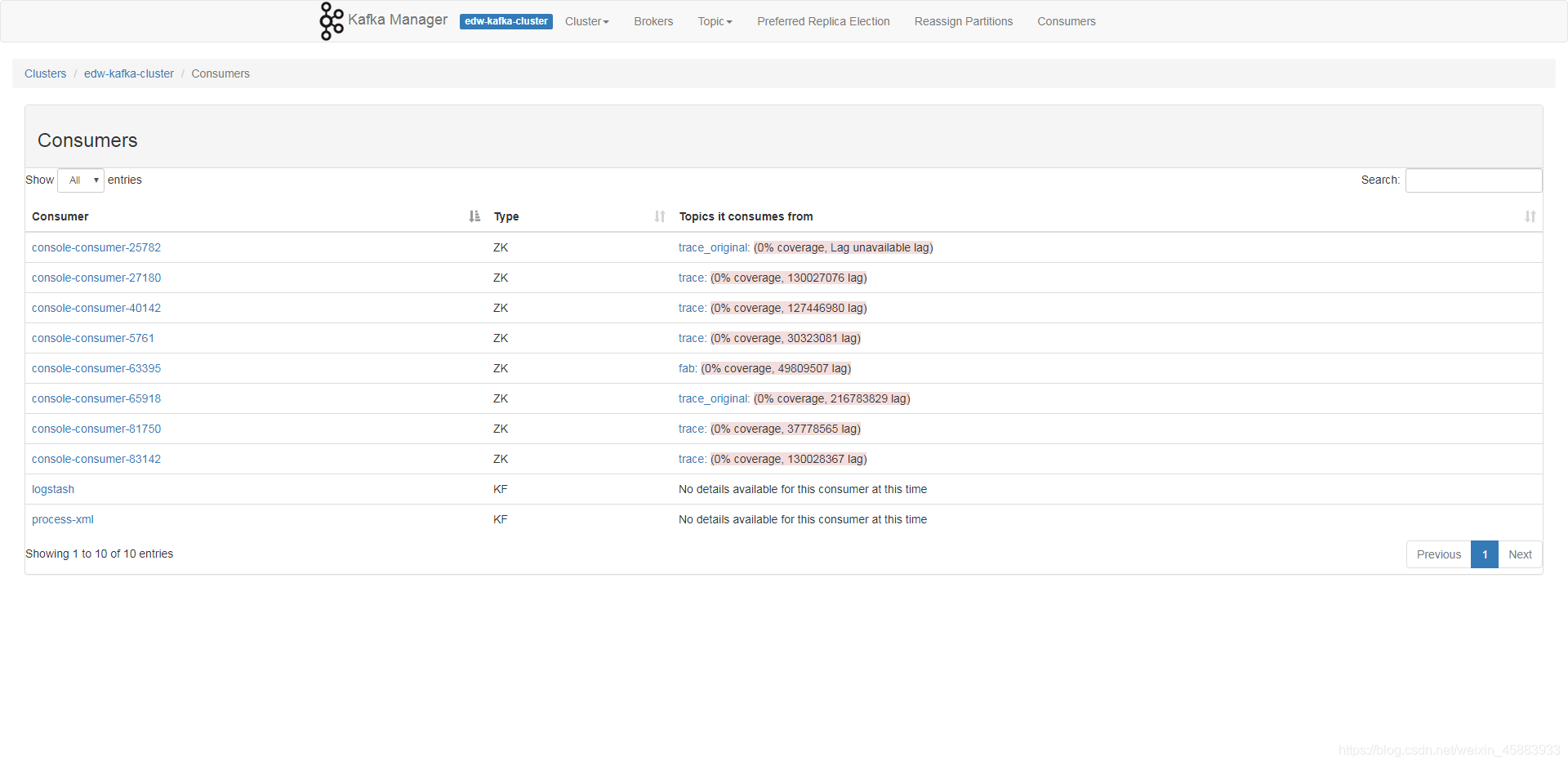Click 'Showing 1 to 10 of 10 entries'
Screen dimensions: 1568x765
coord(100,554)
